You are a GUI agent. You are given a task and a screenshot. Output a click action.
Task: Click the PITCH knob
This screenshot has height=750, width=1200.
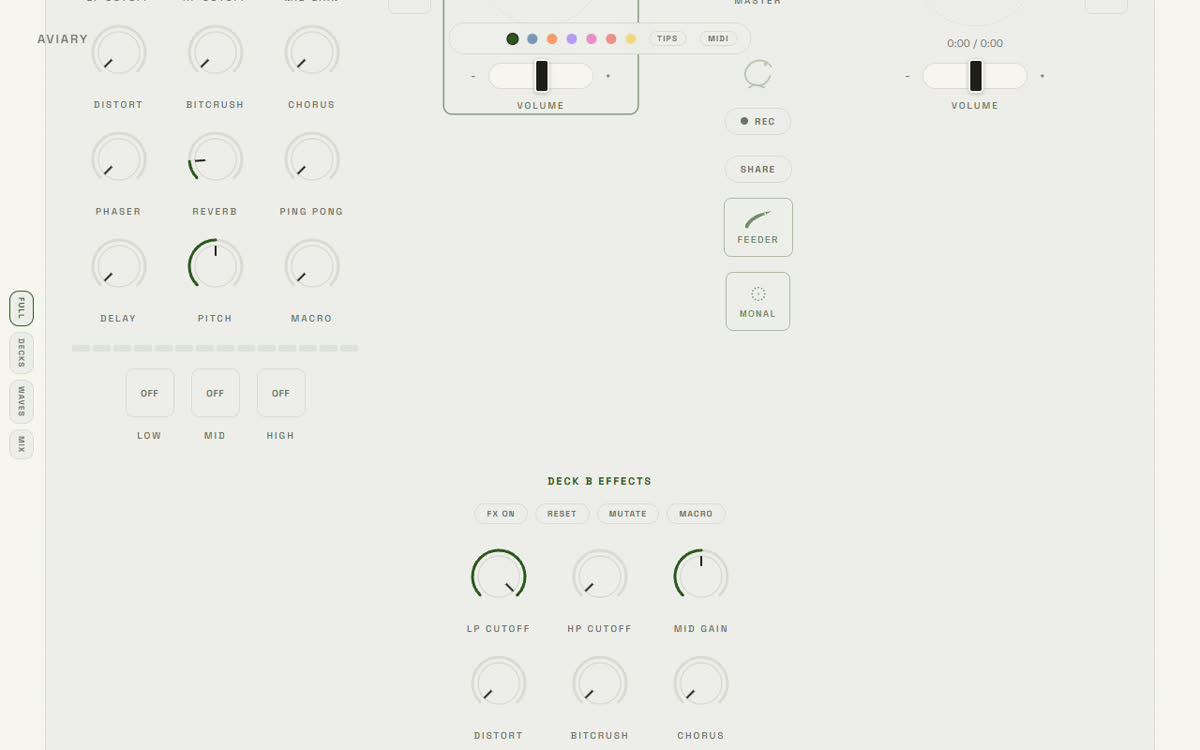pos(215,266)
